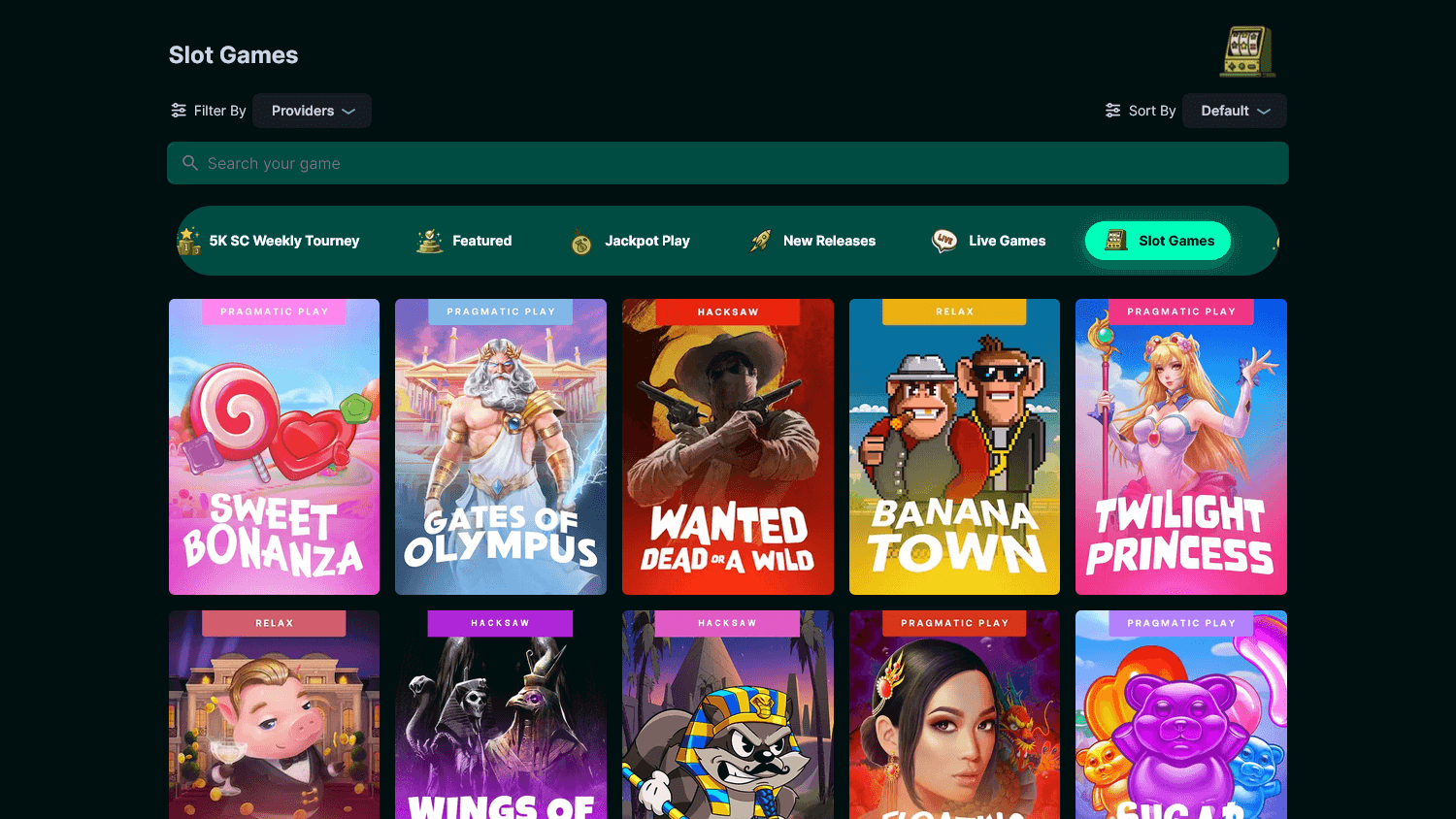Click the 5K SC Weekly Tourney trophy icon
The height and width of the screenshot is (819, 1456).
(x=189, y=241)
